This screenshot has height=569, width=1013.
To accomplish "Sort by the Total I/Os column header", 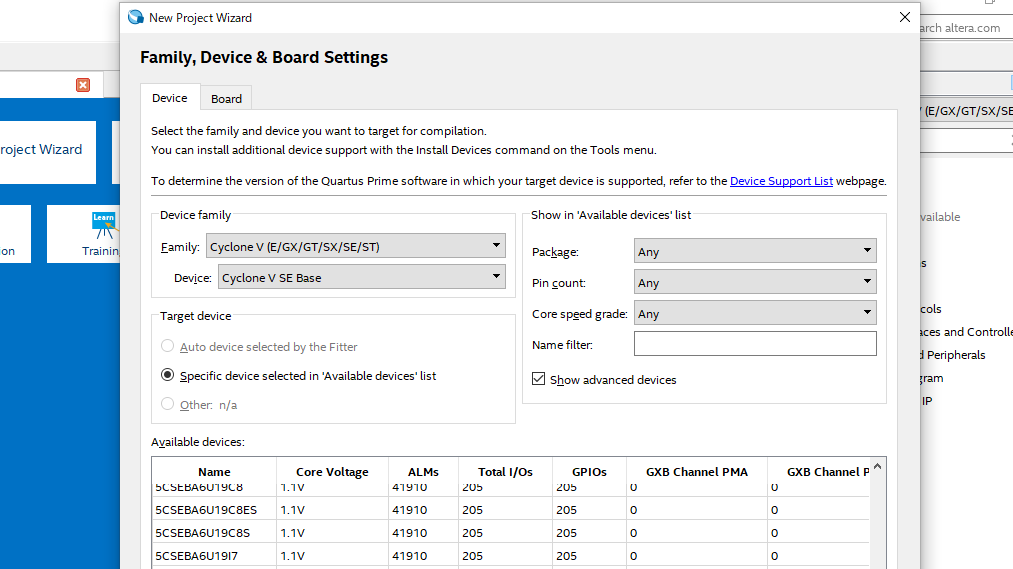I will pos(505,472).
